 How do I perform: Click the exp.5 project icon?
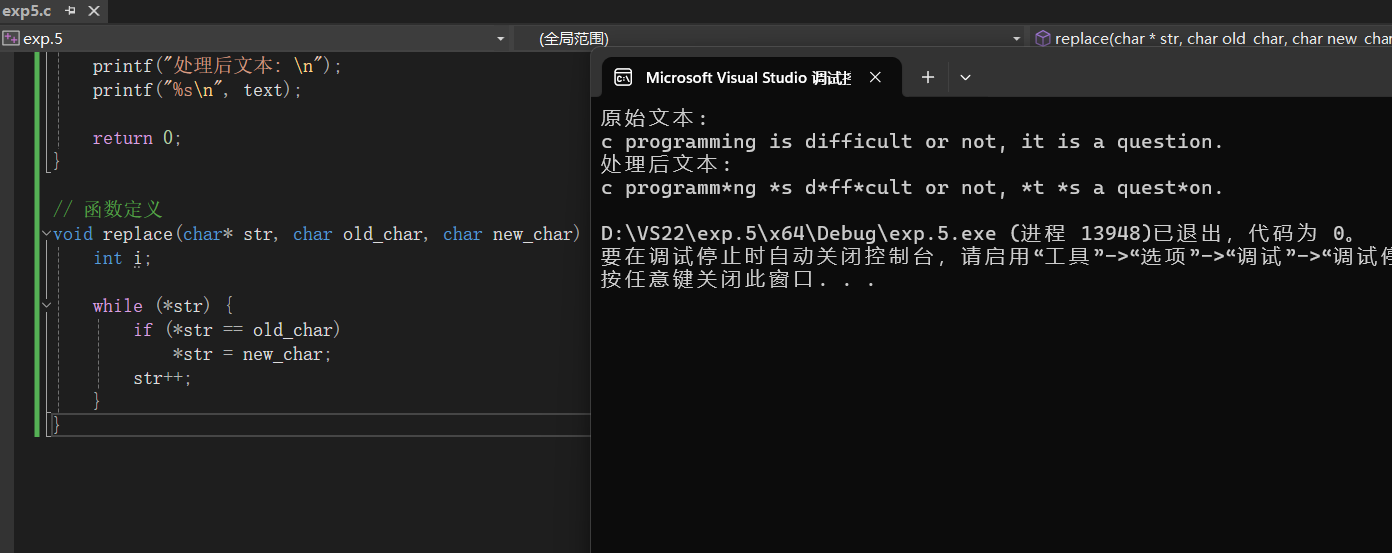(10, 38)
